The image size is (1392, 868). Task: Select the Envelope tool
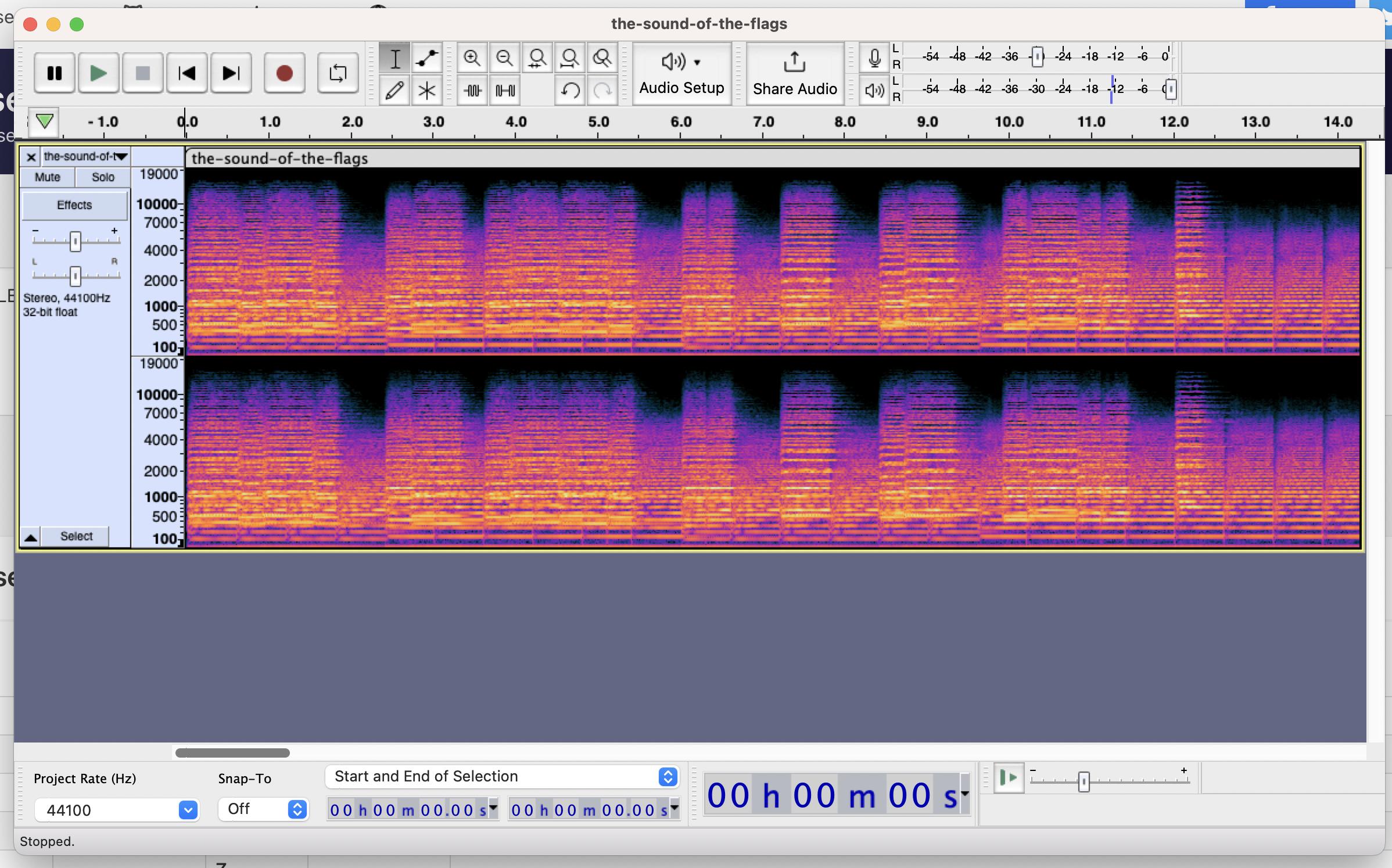pos(427,58)
